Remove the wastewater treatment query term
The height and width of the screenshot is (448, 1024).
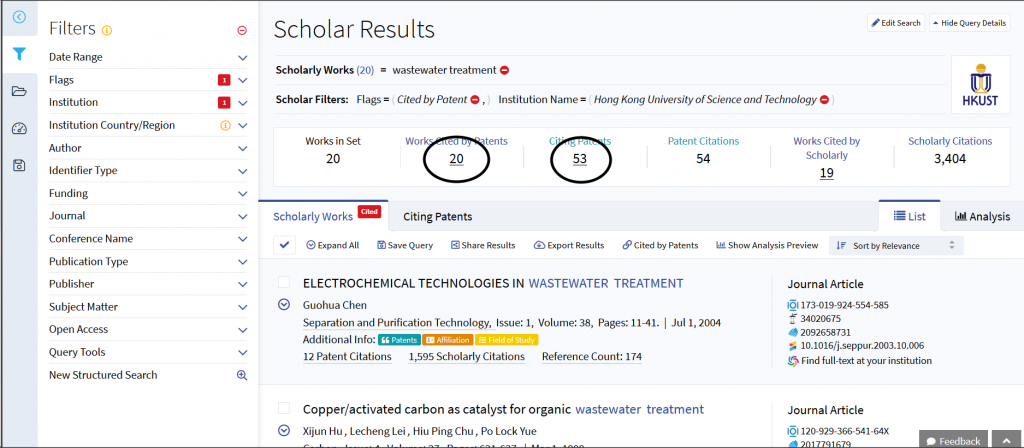(x=505, y=70)
